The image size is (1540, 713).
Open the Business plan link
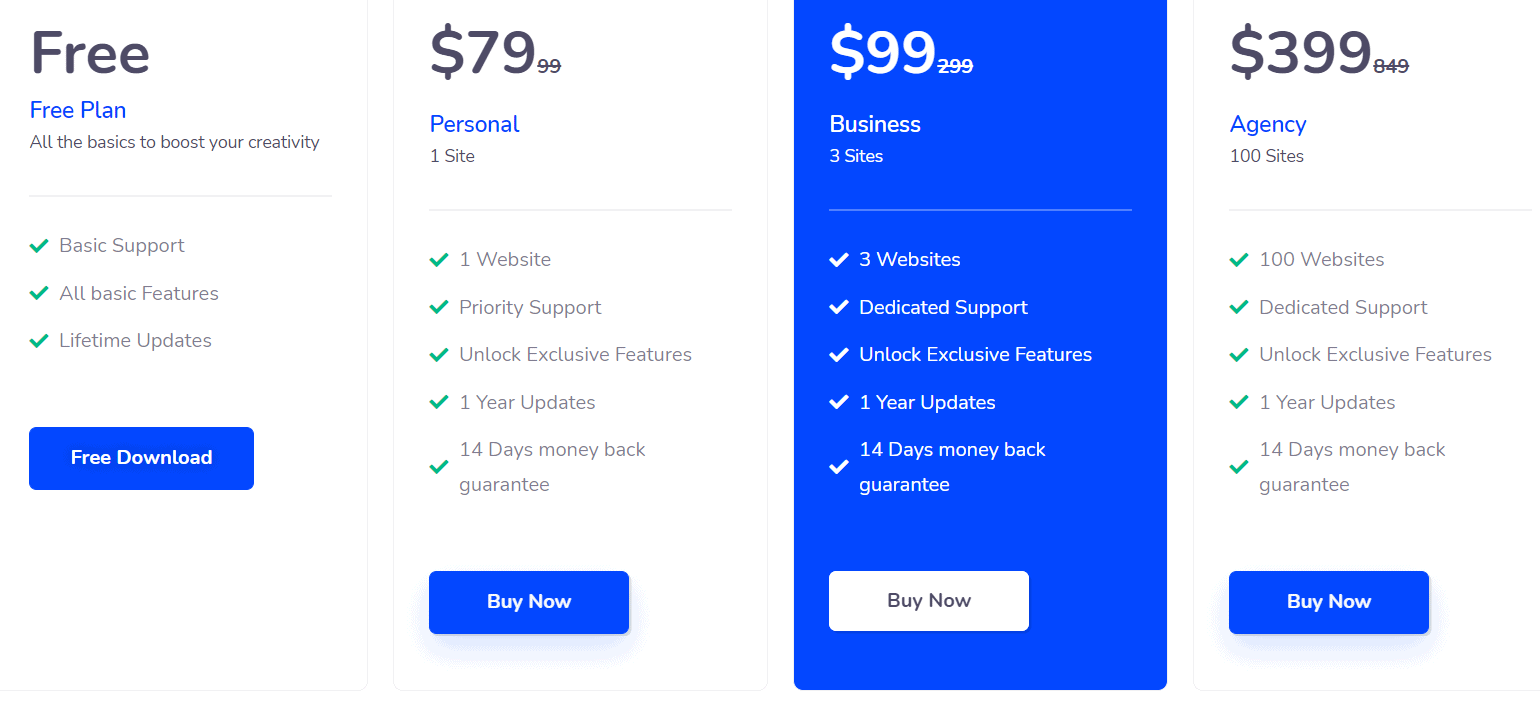(x=875, y=124)
